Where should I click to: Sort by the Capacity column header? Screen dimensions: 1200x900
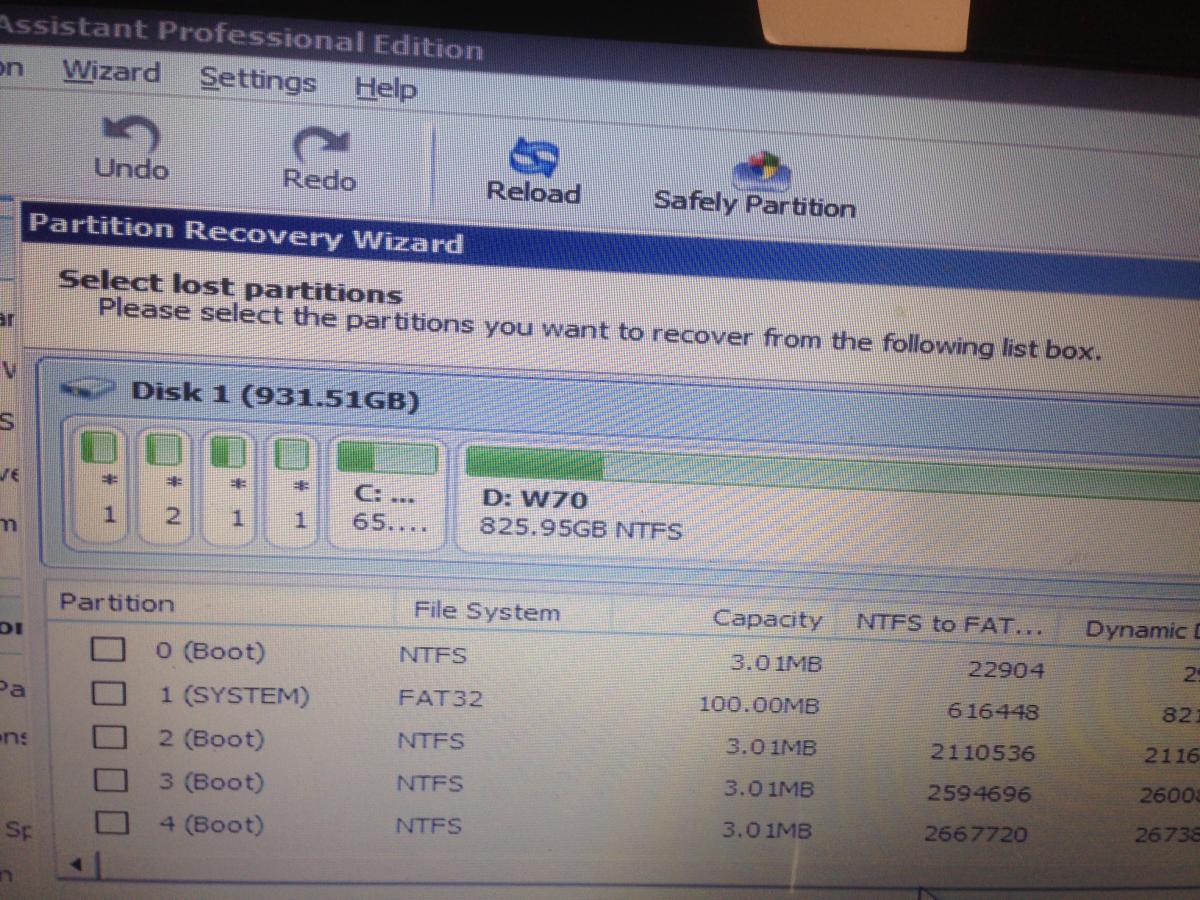click(767, 619)
